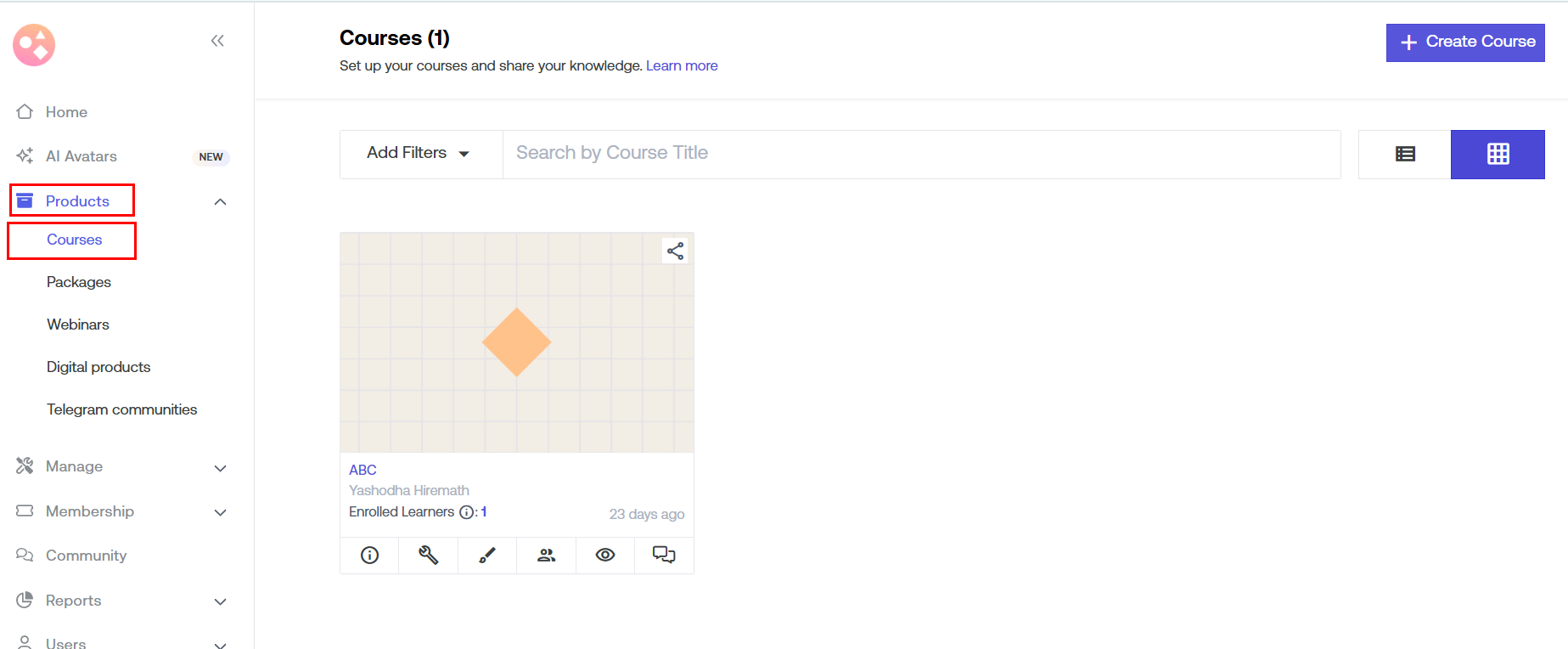
Task: Expand the Membership menu section
Action: (220, 512)
